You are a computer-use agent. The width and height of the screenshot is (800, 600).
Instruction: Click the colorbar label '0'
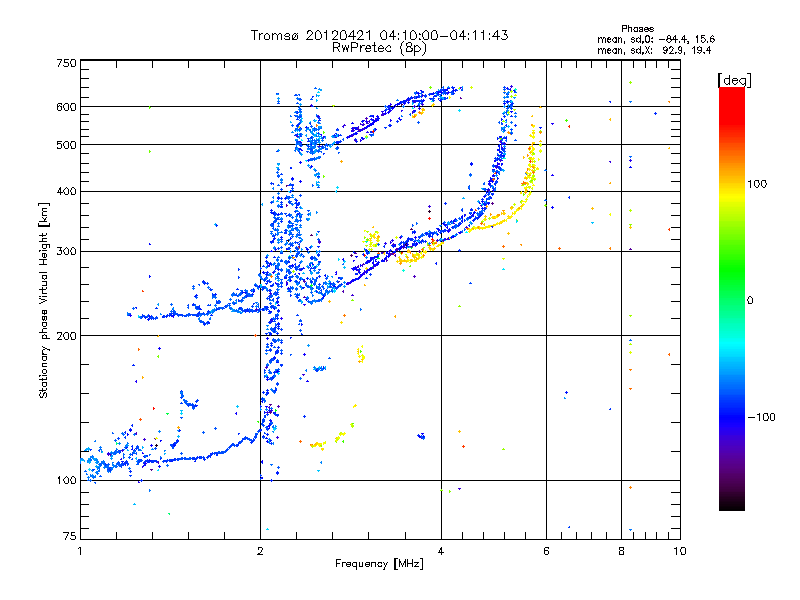[750, 301]
